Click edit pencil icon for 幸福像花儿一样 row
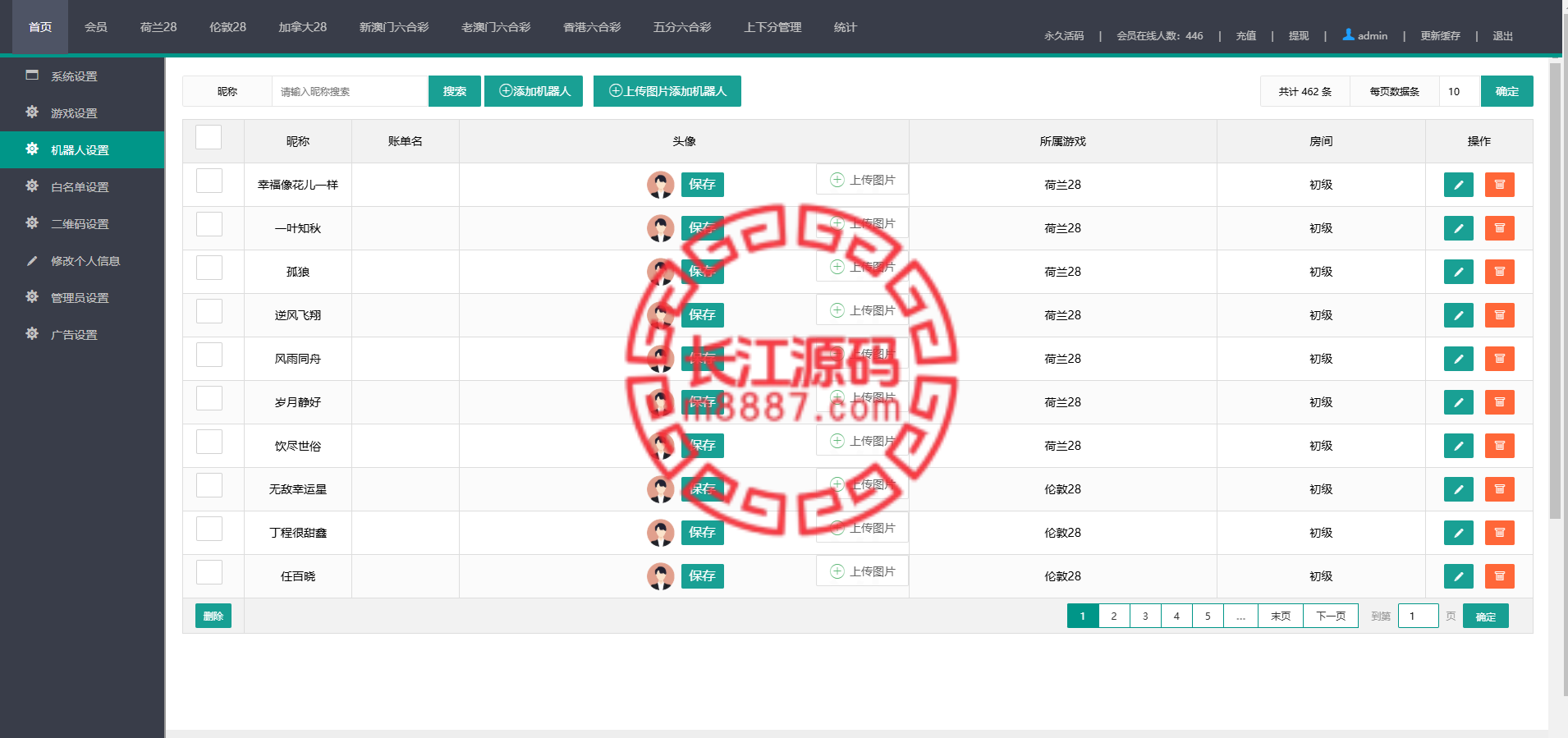 coord(1458,185)
